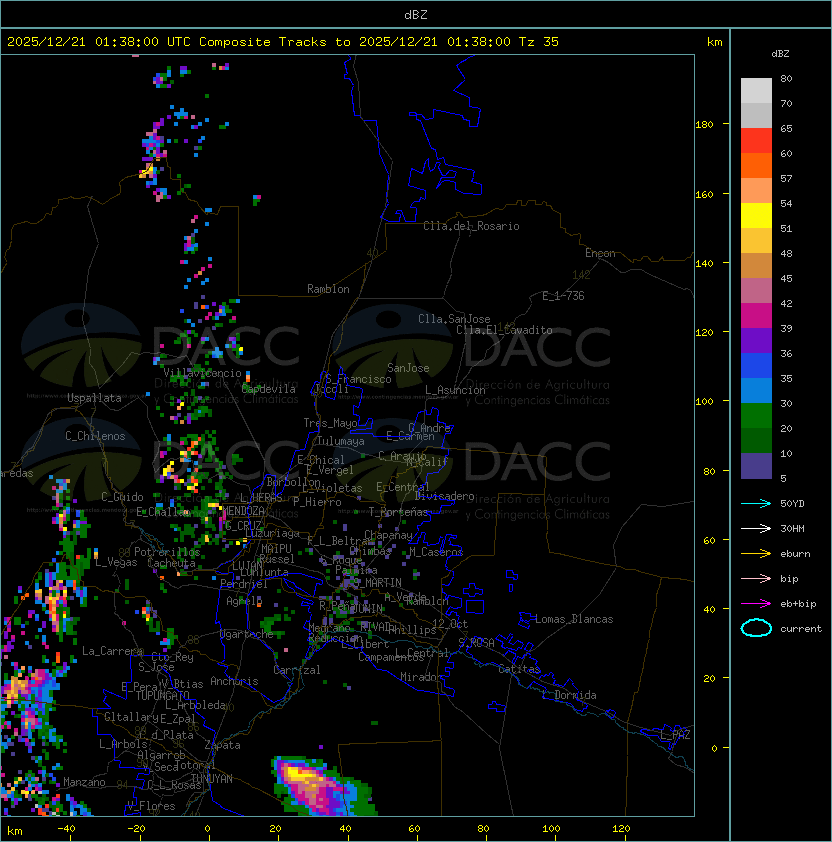Click the dBZ title at the top
The height and width of the screenshot is (842, 832).
coord(415,14)
